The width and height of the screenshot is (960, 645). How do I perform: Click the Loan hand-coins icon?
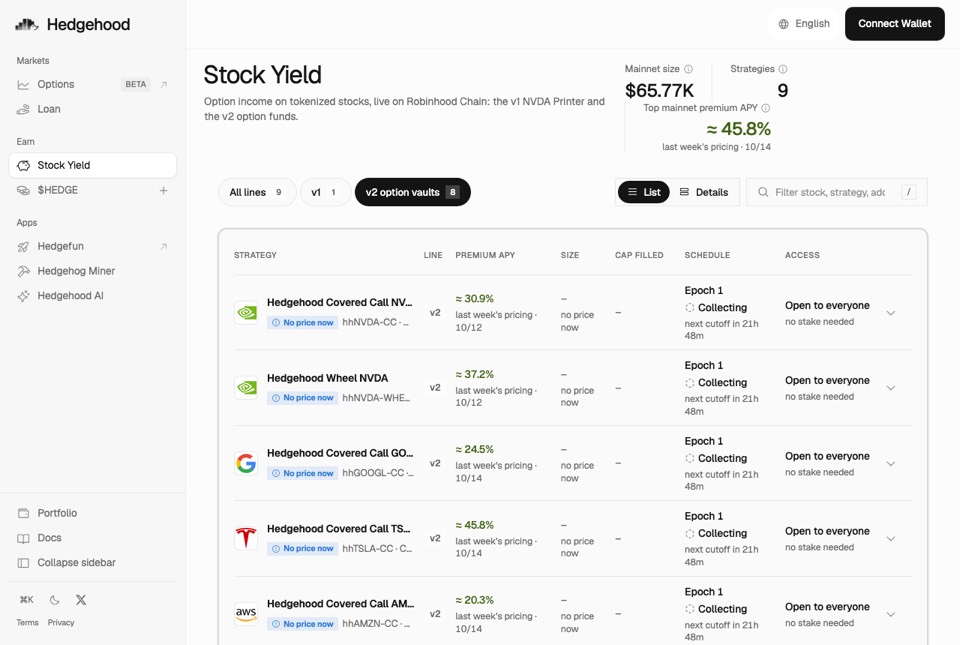click(x=23, y=110)
